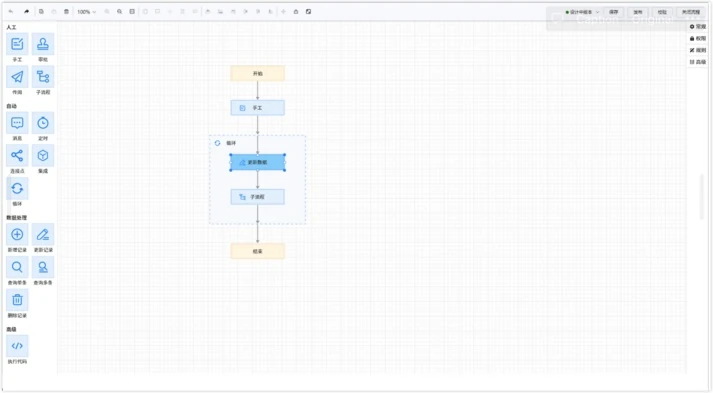Select the 手工 manual task node in palette

[17, 44]
